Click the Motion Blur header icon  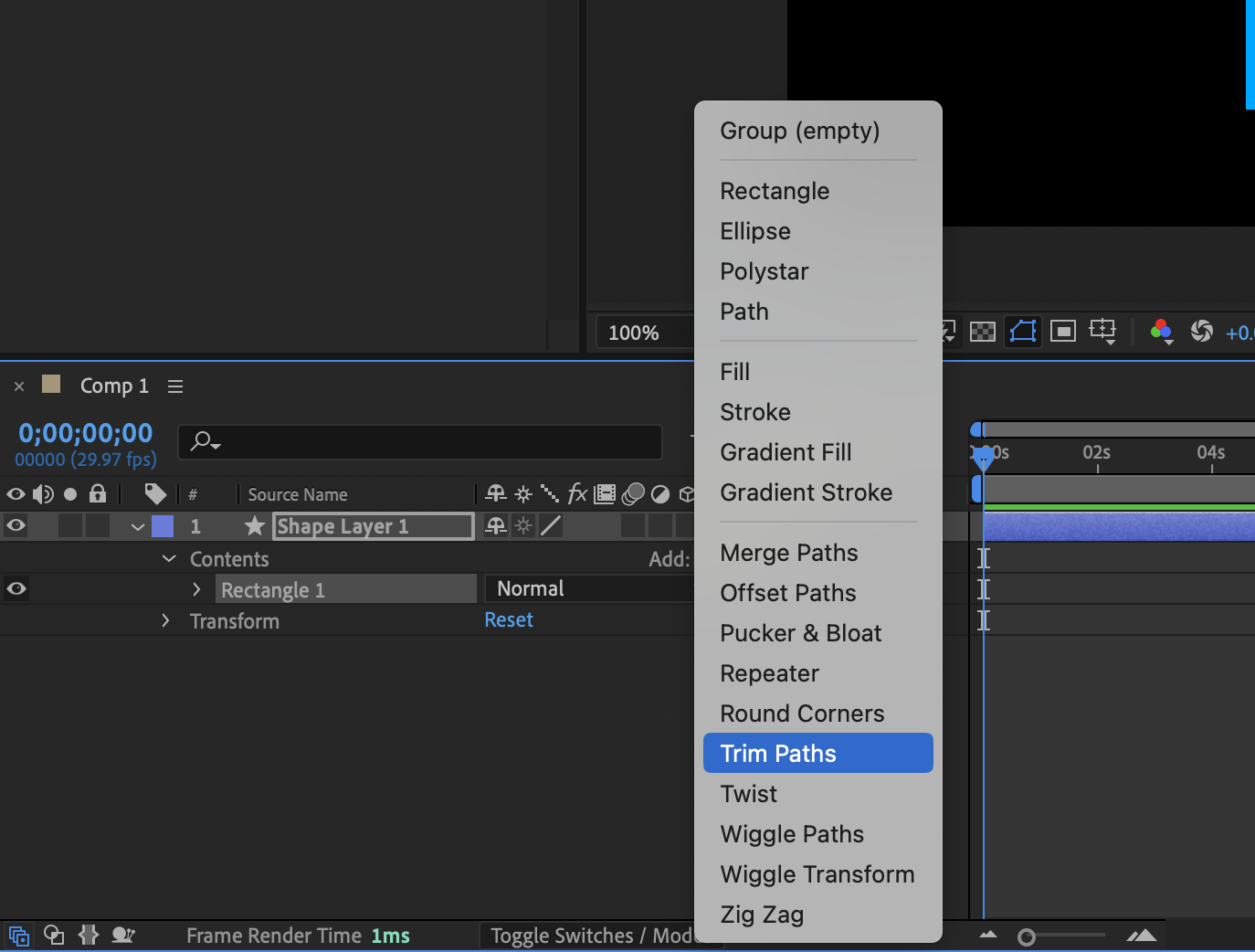click(633, 494)
